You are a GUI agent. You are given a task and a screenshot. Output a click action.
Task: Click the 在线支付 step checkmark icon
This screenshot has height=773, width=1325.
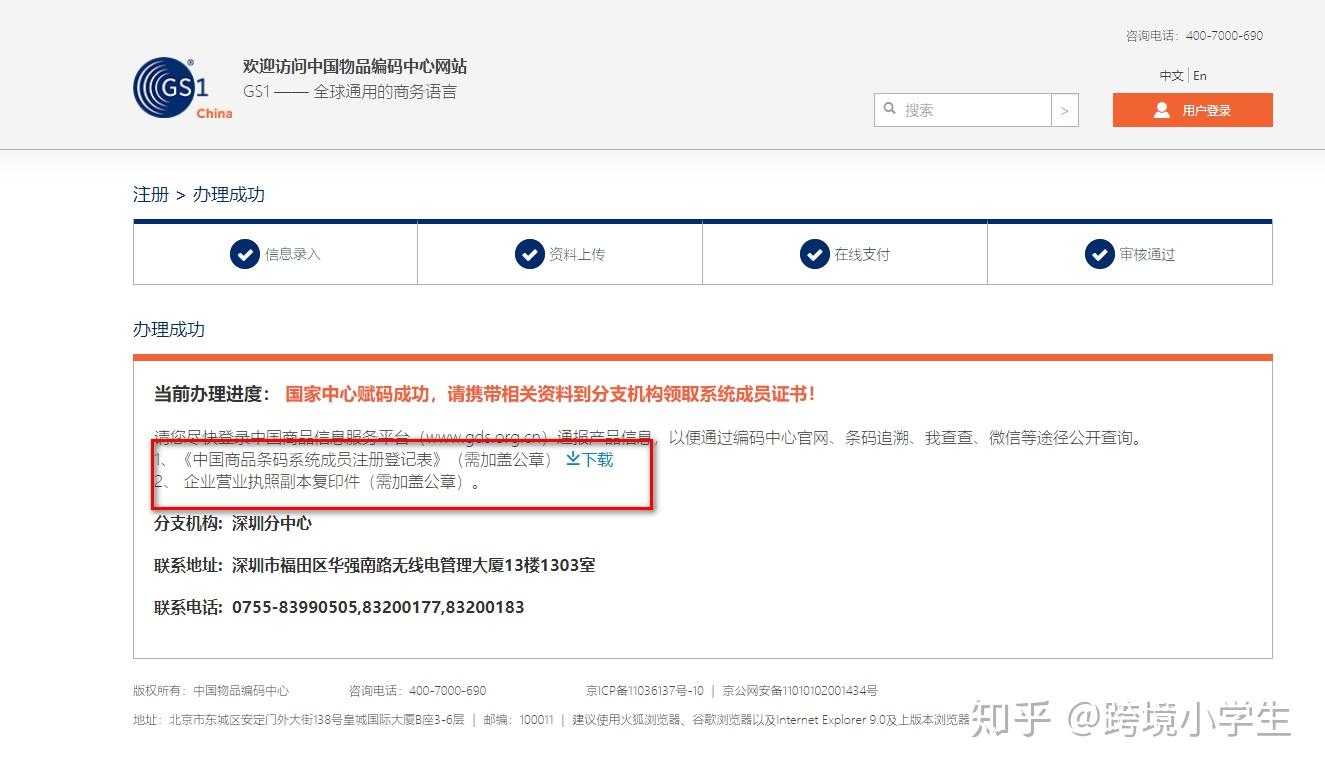pos(815,254)
